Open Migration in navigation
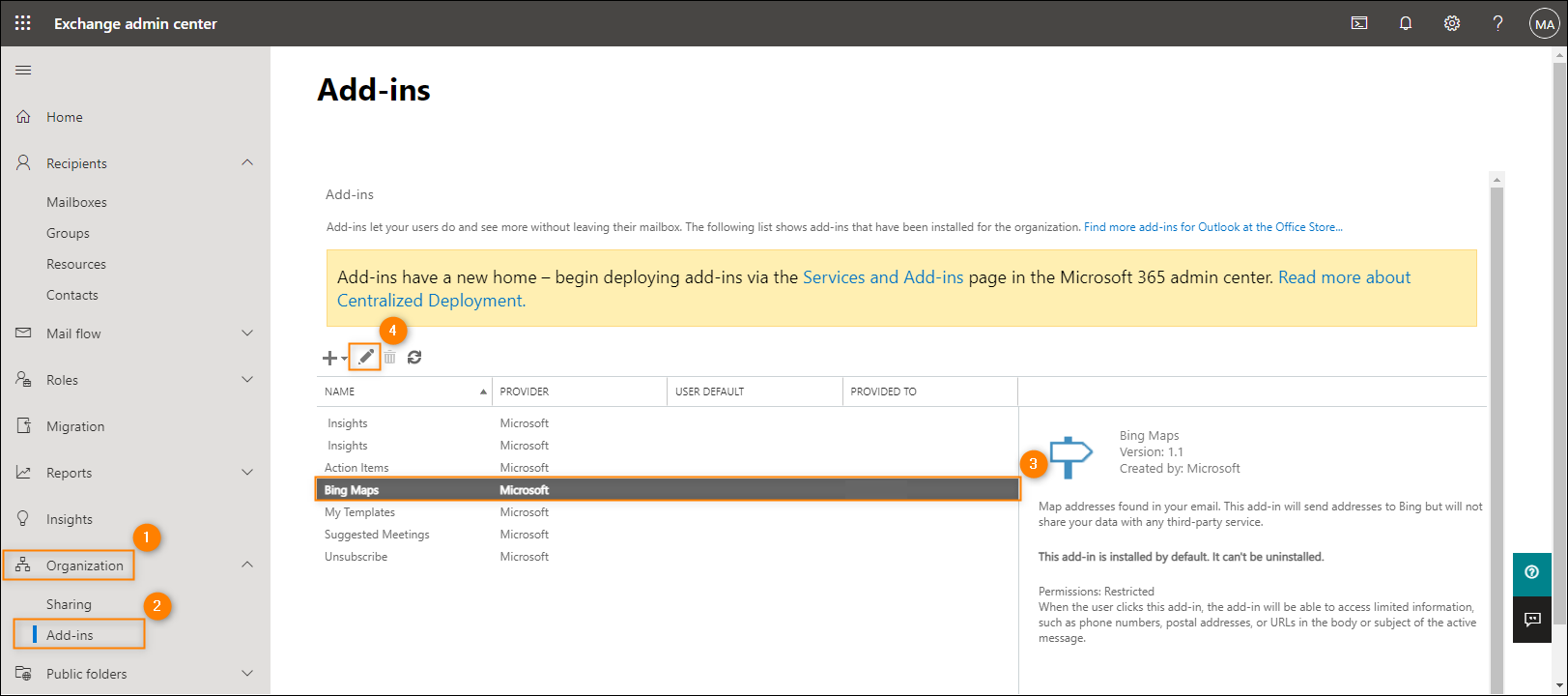Screen dimensions: 1568x696 click(x=75, y=426)
